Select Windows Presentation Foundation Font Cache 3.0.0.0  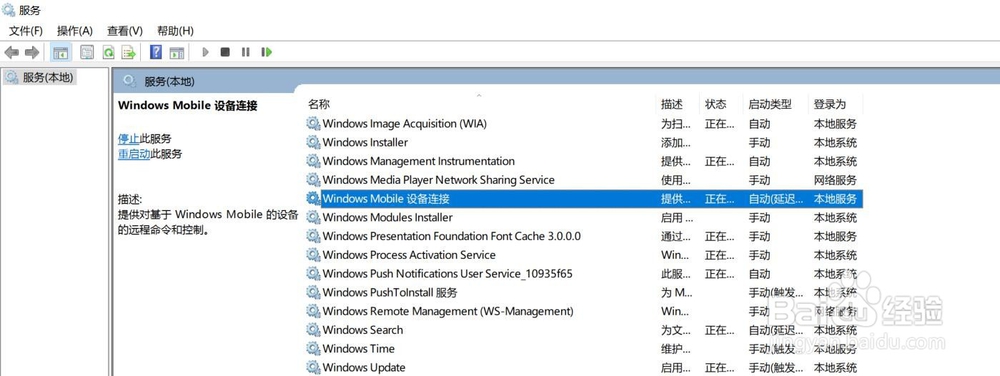click(452, 236)
